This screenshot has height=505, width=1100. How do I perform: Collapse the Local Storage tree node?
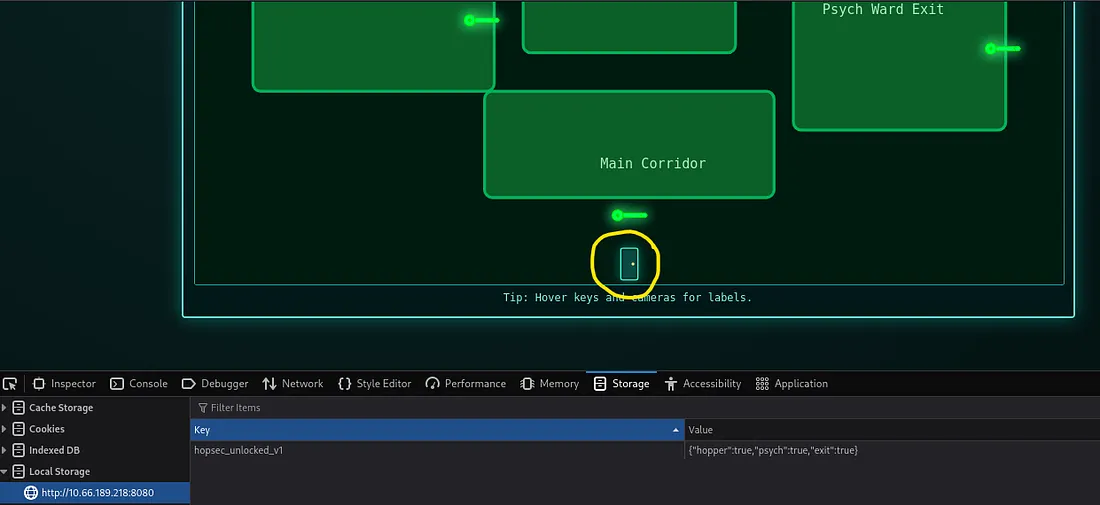pos(5,472)
